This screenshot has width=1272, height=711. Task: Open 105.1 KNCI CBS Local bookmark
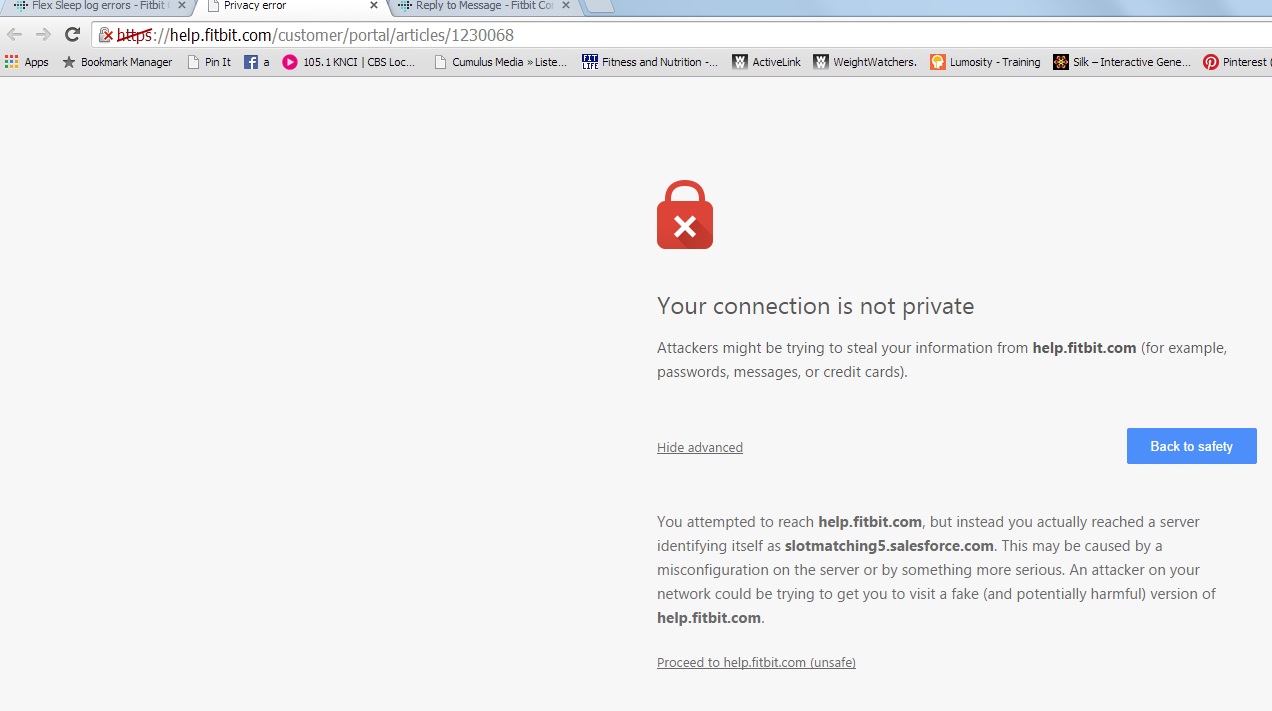[349, 62]
